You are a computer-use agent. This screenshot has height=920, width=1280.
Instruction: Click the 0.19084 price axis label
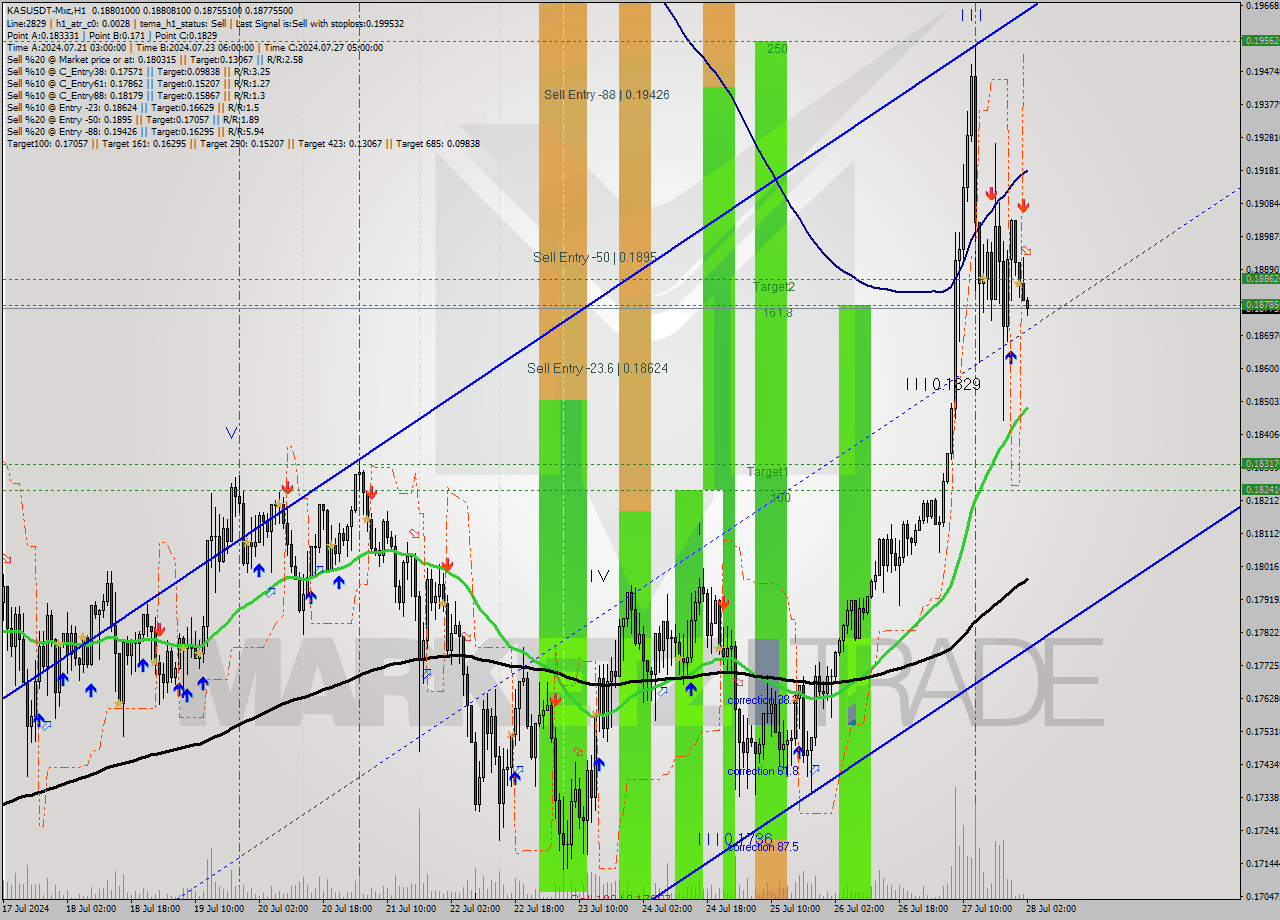1262,203
